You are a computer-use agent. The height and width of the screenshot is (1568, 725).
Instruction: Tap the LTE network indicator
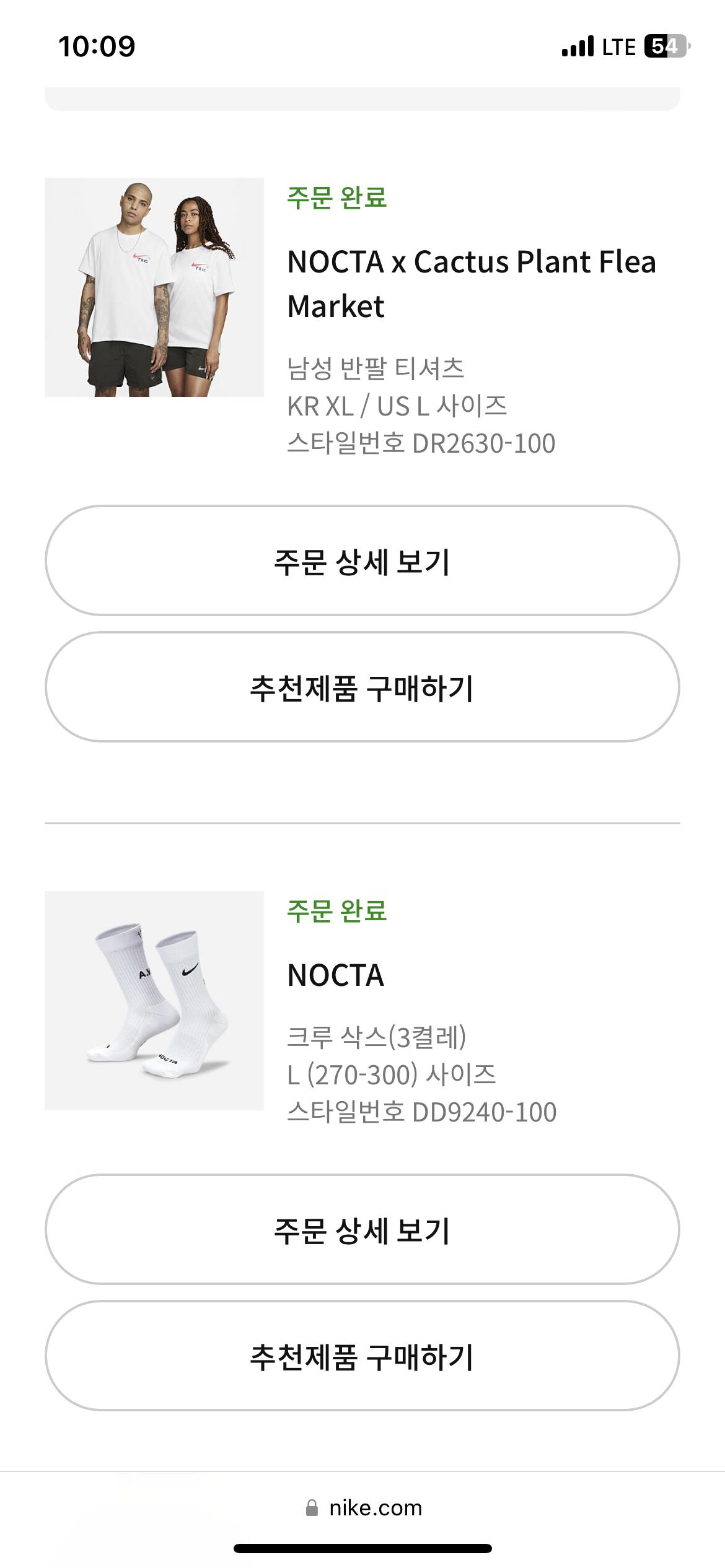[x=618, y=47]
